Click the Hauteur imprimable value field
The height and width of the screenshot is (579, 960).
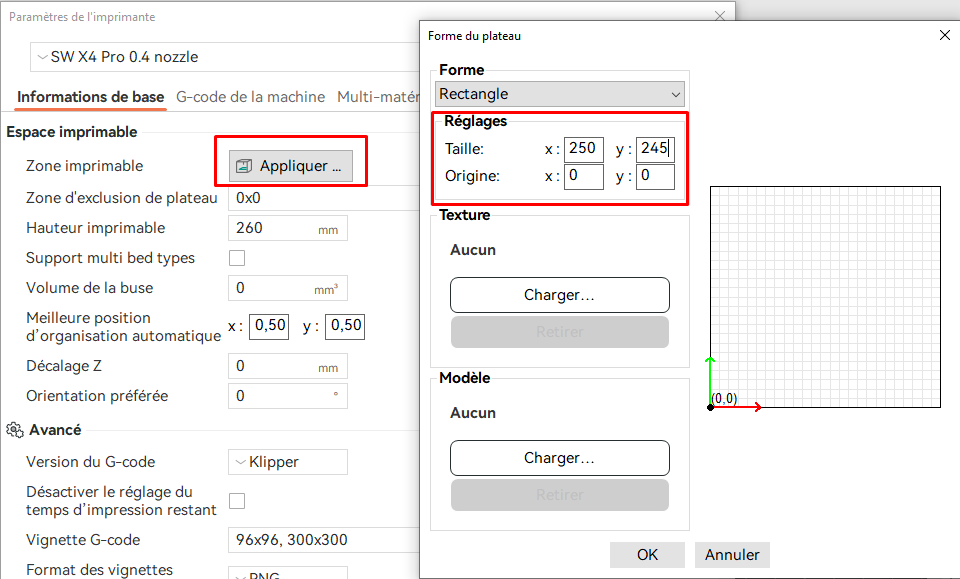coord(288,228)
